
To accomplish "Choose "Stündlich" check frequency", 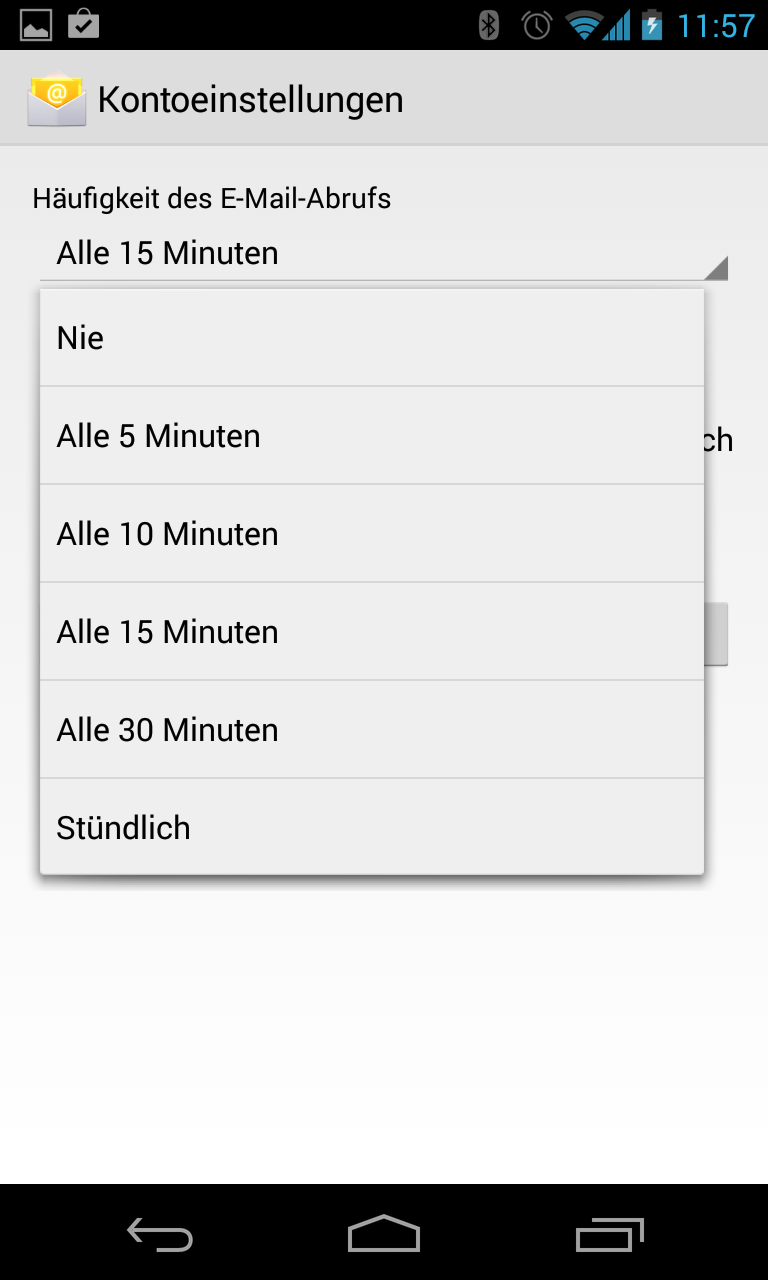I will (372, 828).
